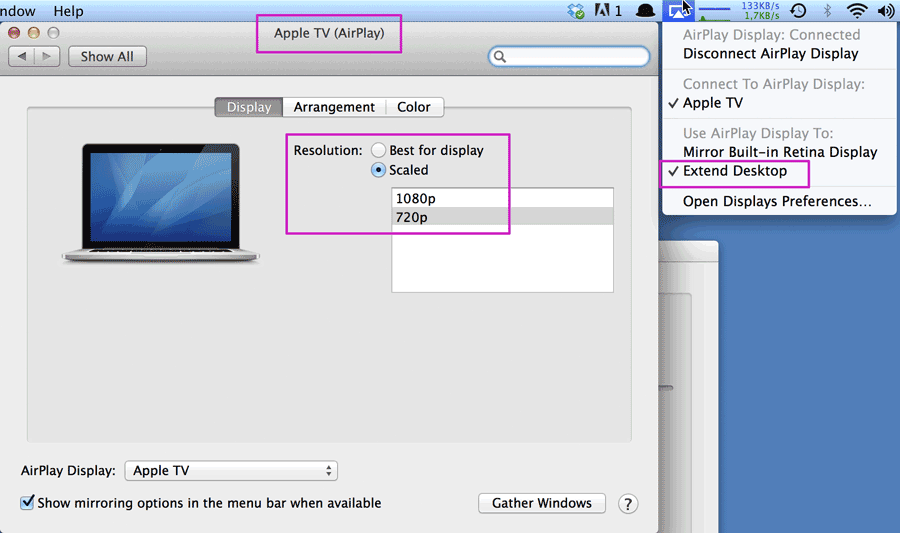Click the volume speaker icon

click(886, 10)
